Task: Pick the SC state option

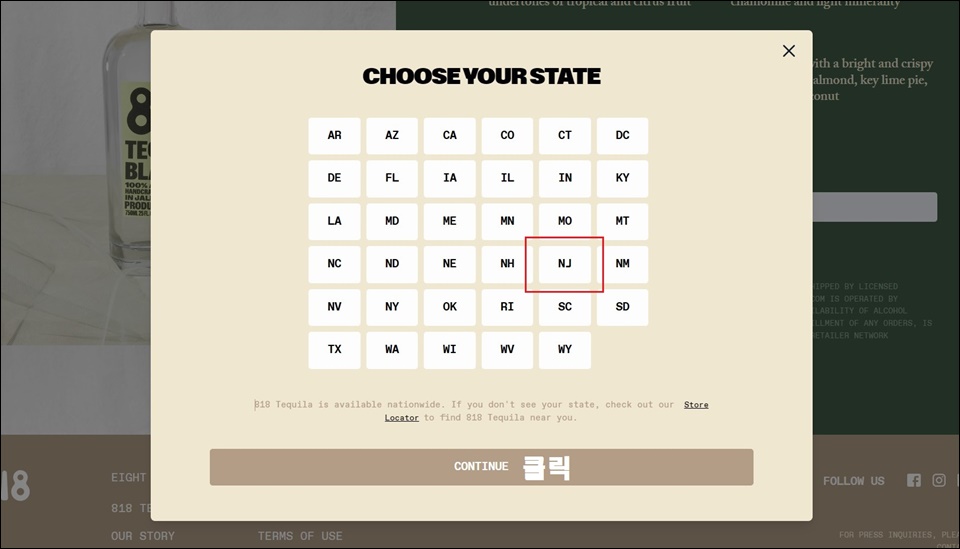Action: [x=564, y=307]
